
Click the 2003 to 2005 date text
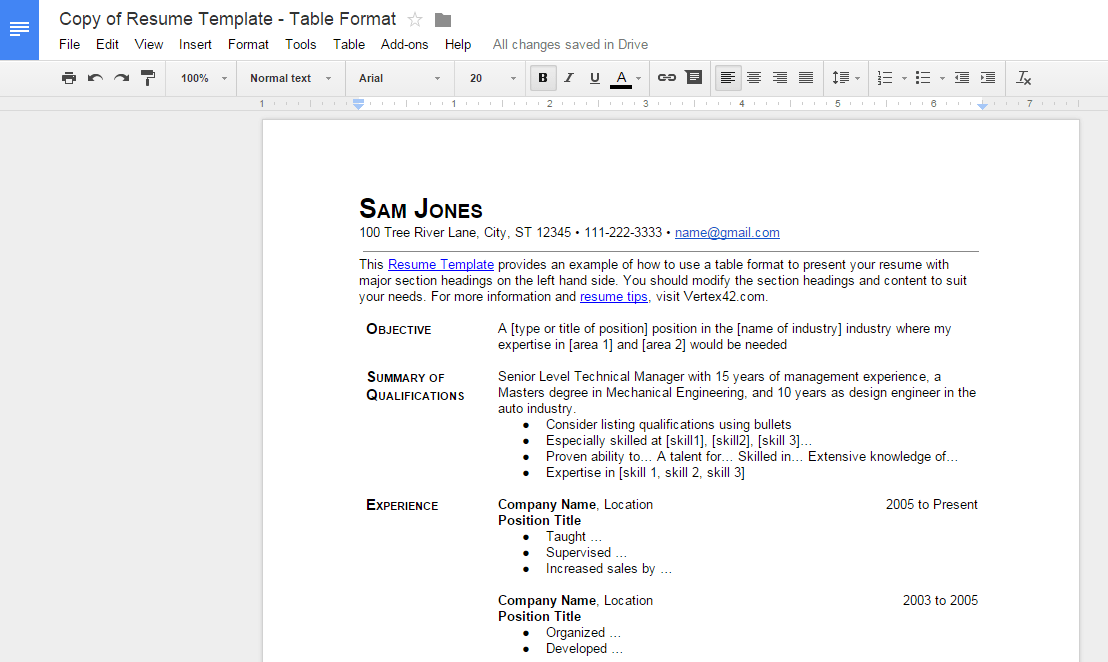point(940,601)
